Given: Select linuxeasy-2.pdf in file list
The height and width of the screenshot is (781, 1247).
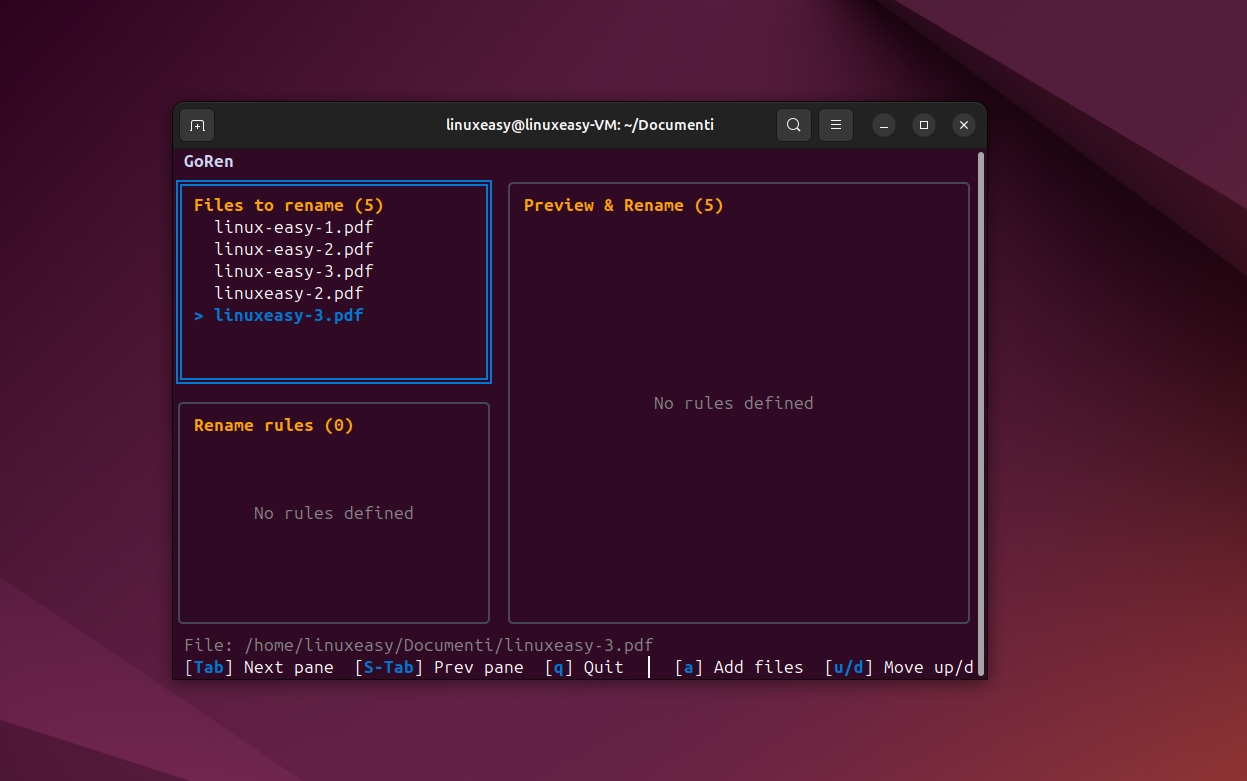Looking at the screenshot, I should pyautogui.click(x=289, y=293).
